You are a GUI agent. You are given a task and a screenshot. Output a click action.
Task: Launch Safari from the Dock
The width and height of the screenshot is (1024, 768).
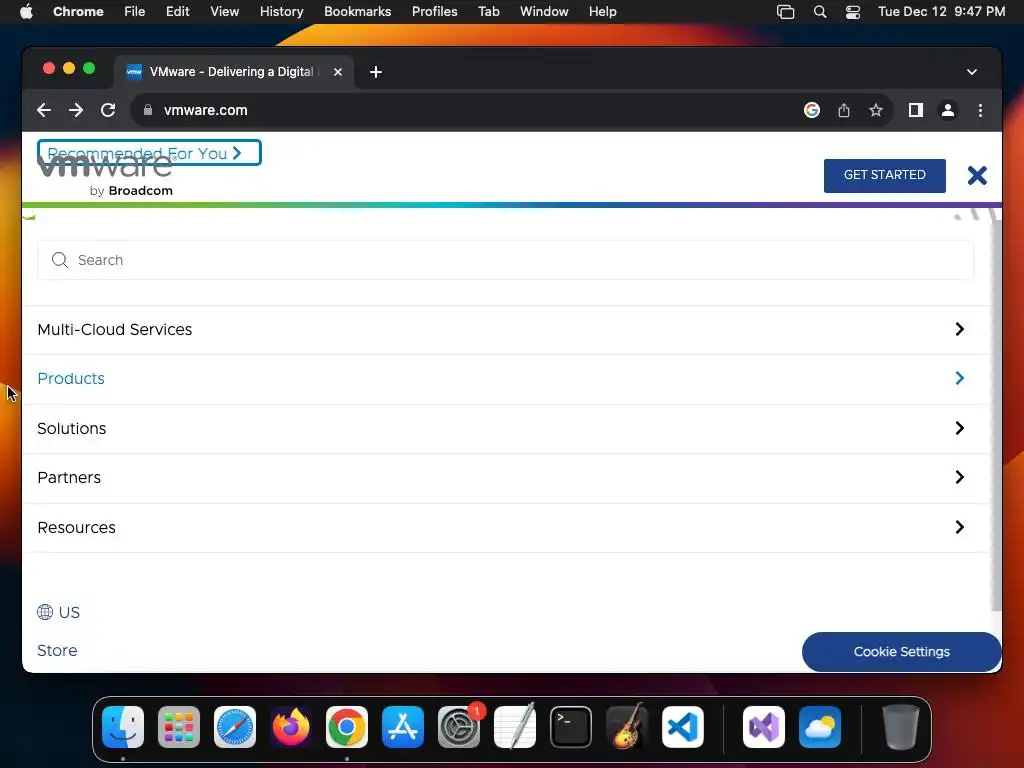tap(234, 727)
